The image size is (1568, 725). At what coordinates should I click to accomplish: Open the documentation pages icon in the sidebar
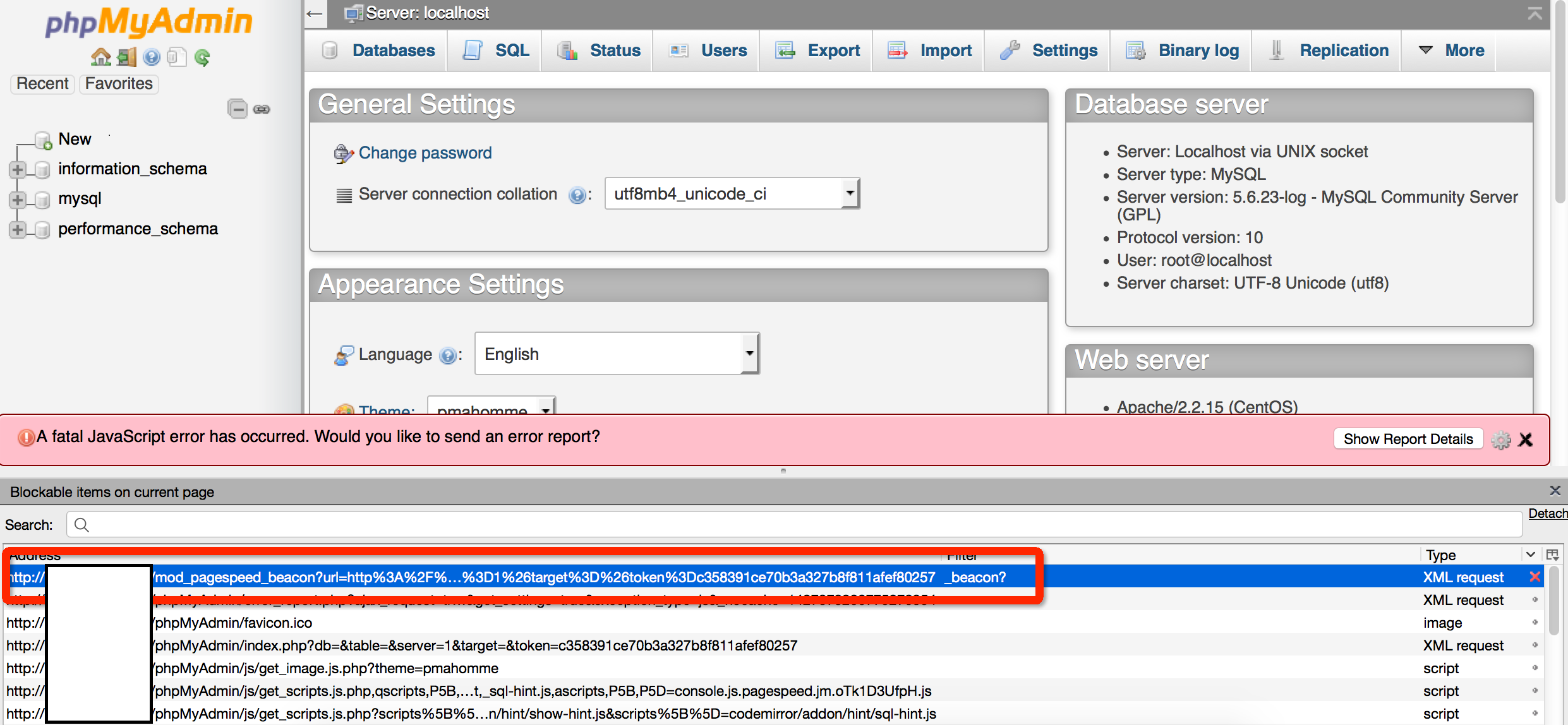tap(177, 57)
